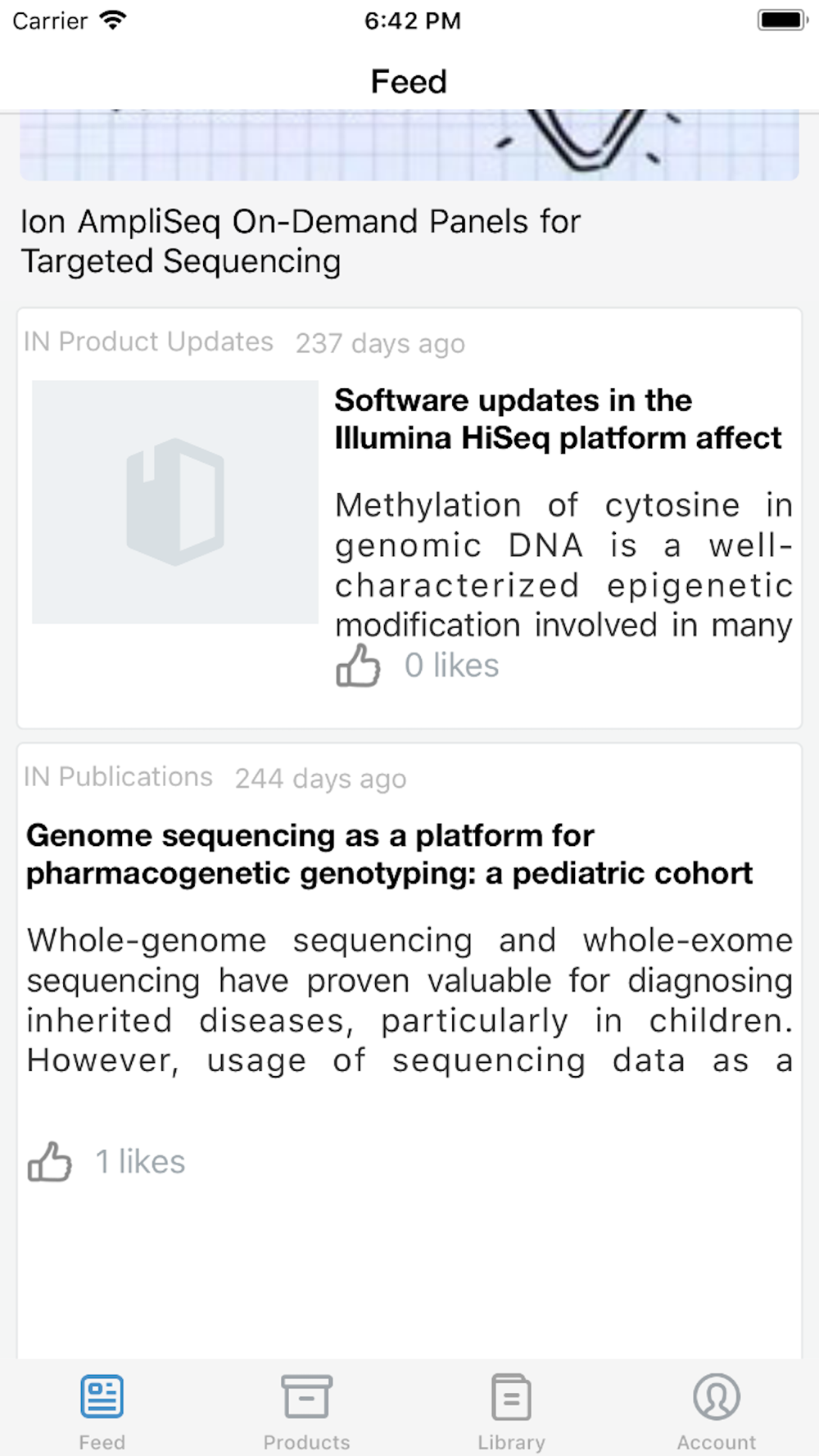Open Ion AmpliSeq On-Demand Panels article title

click(301, 242)
